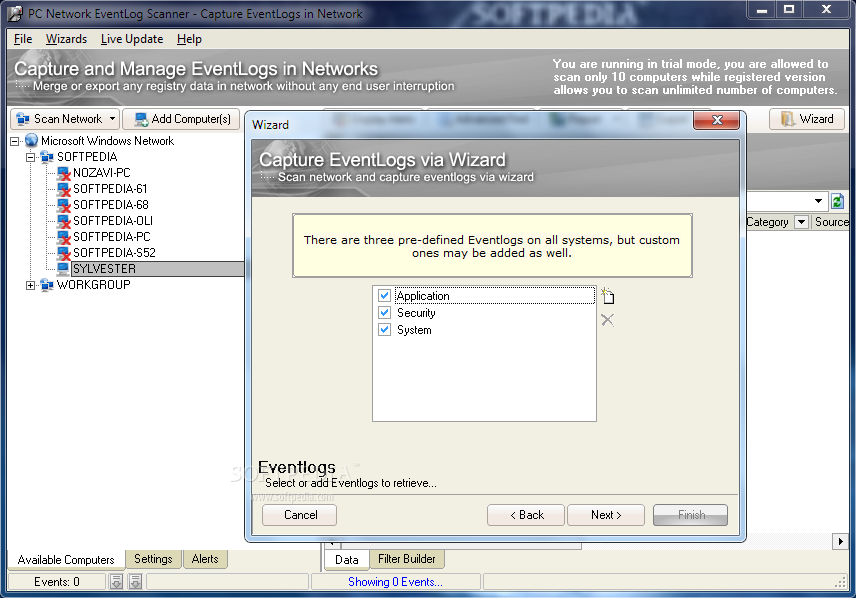Click the NOZAVI-PC computer icon
Image resolution: width=856 pixels, height=598 pixels.
pos(64,173)
